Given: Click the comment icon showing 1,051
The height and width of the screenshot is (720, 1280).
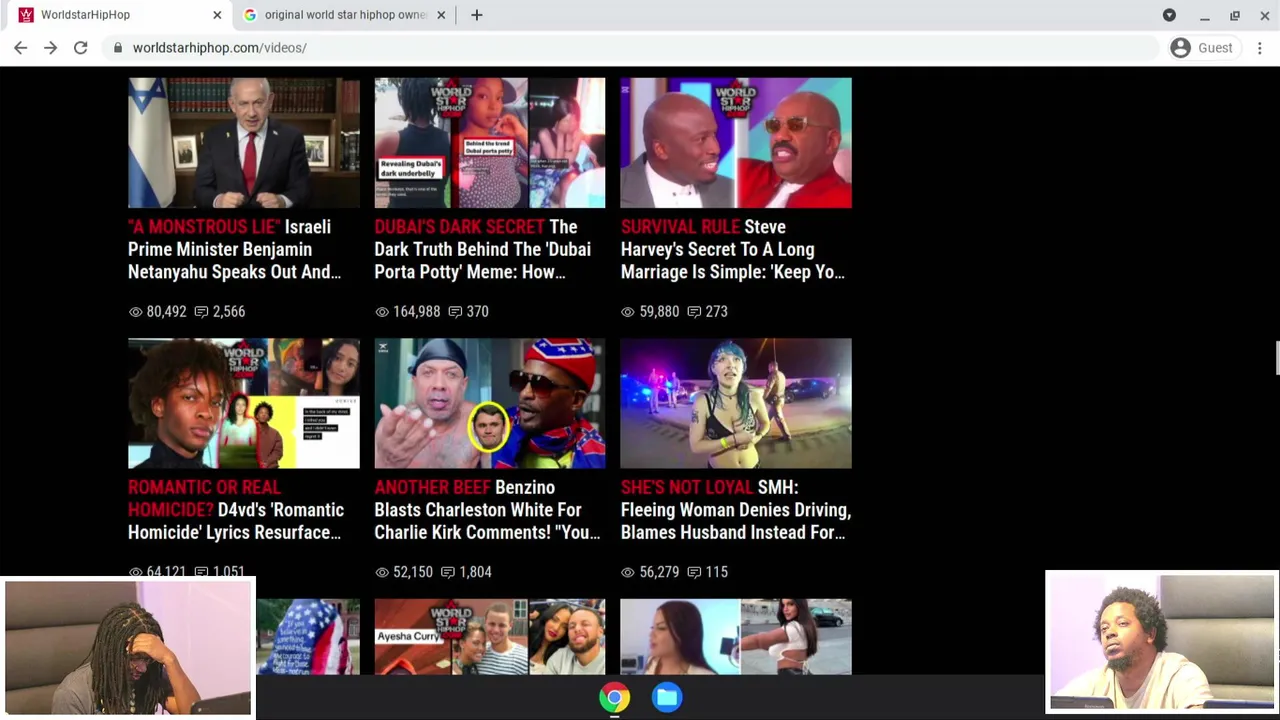Looking at the screenshot, I should 201,572.
